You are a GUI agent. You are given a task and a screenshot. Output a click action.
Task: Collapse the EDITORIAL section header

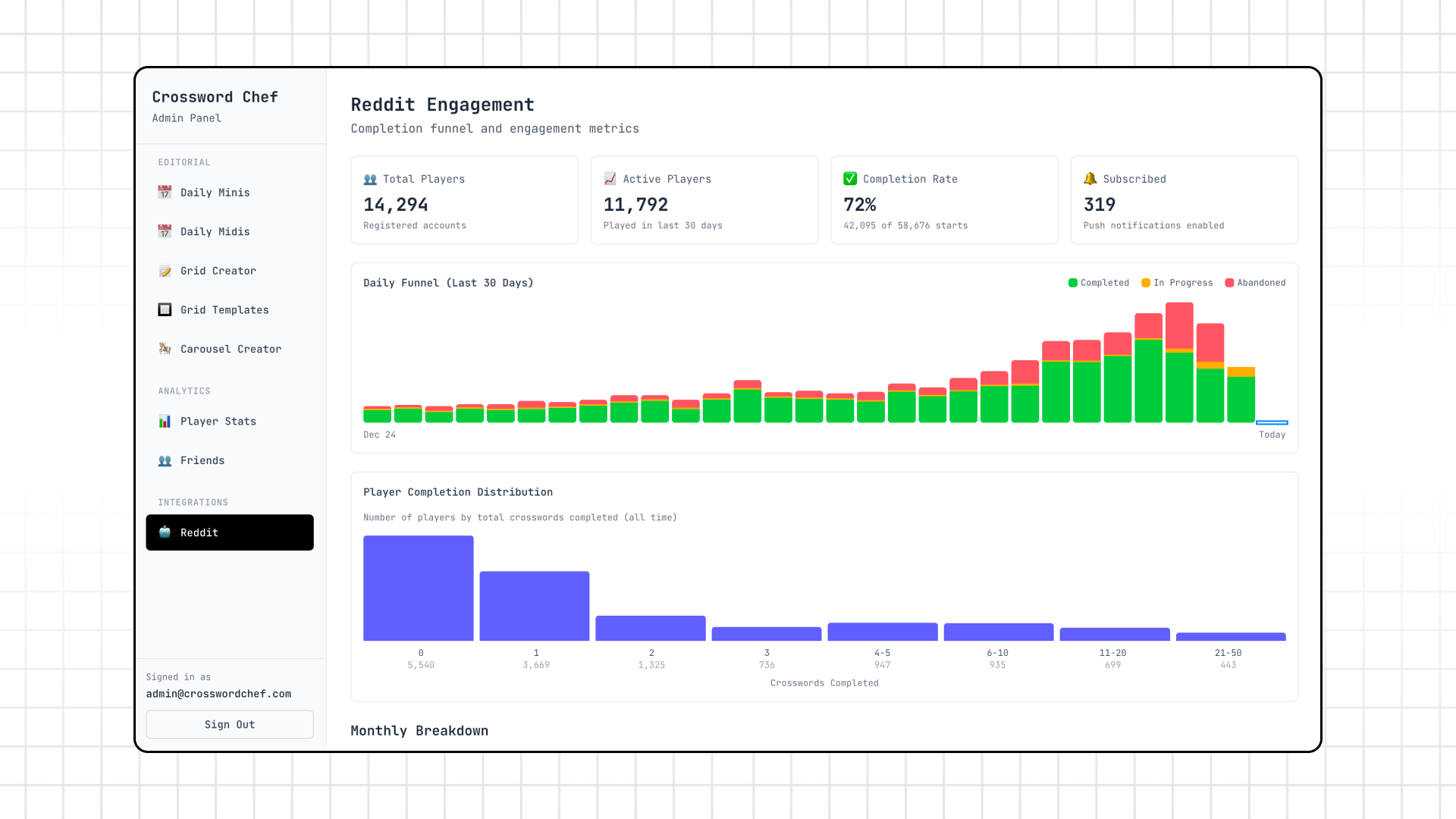(x=184, y=162)
